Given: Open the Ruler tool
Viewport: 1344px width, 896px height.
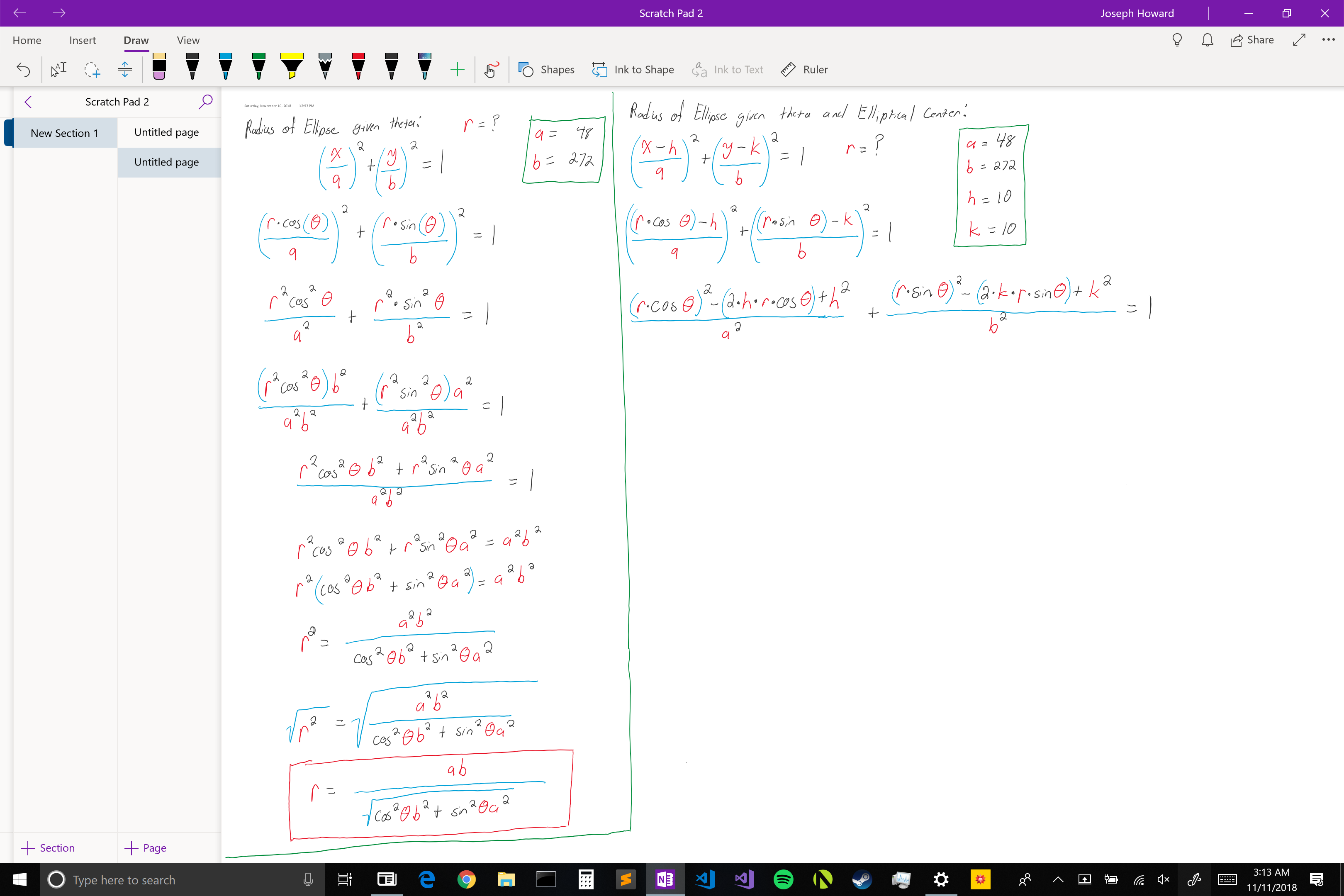Looking at the screenshot, I should pos(804,70).
